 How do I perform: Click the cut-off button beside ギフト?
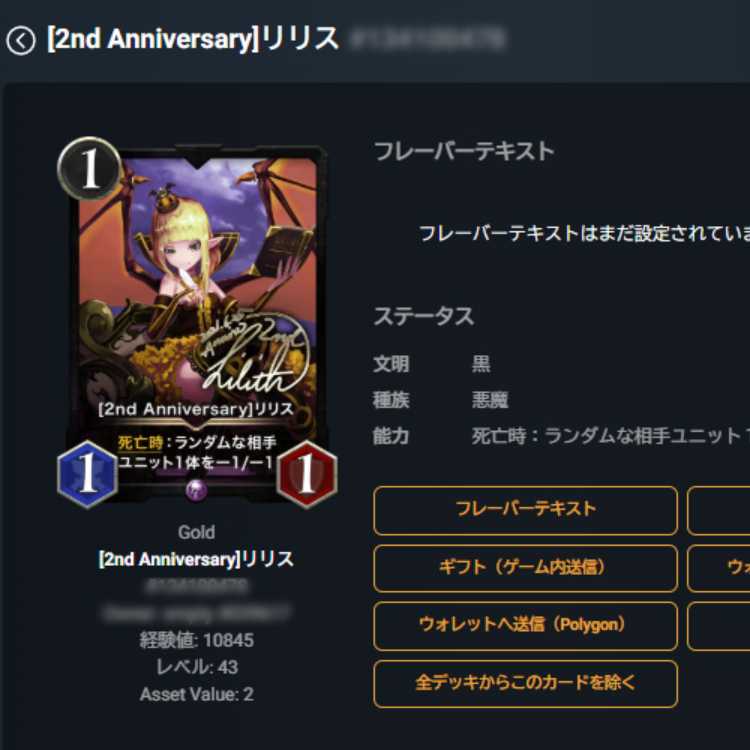pyautogui.click(x=718, y=568)
